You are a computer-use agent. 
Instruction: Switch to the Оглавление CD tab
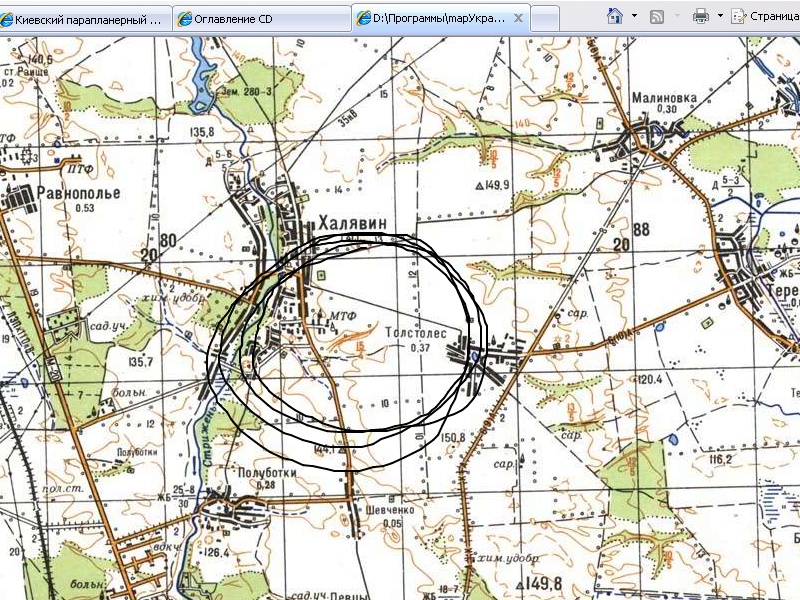[x=261, y=19]
